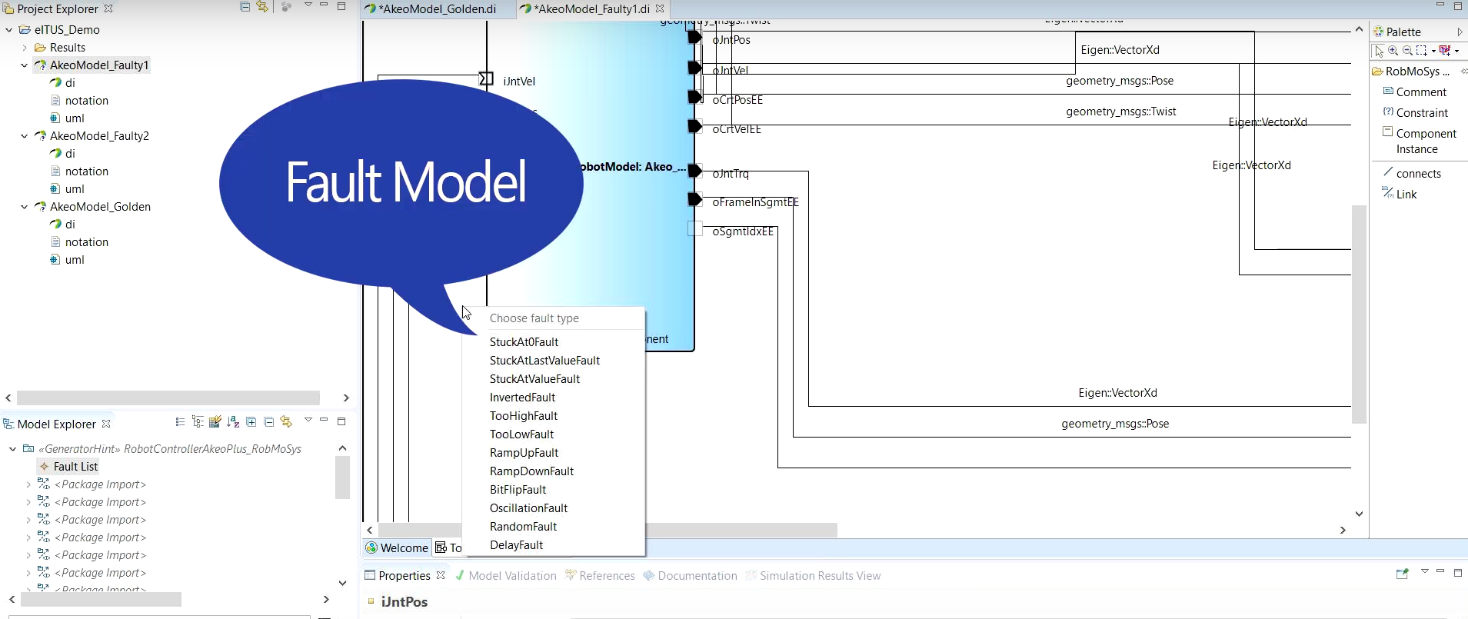Viewport: 1468px width, 619px height.
Task: Toggle Link with Editor in Model Explorer
Action: coord(285,423)
